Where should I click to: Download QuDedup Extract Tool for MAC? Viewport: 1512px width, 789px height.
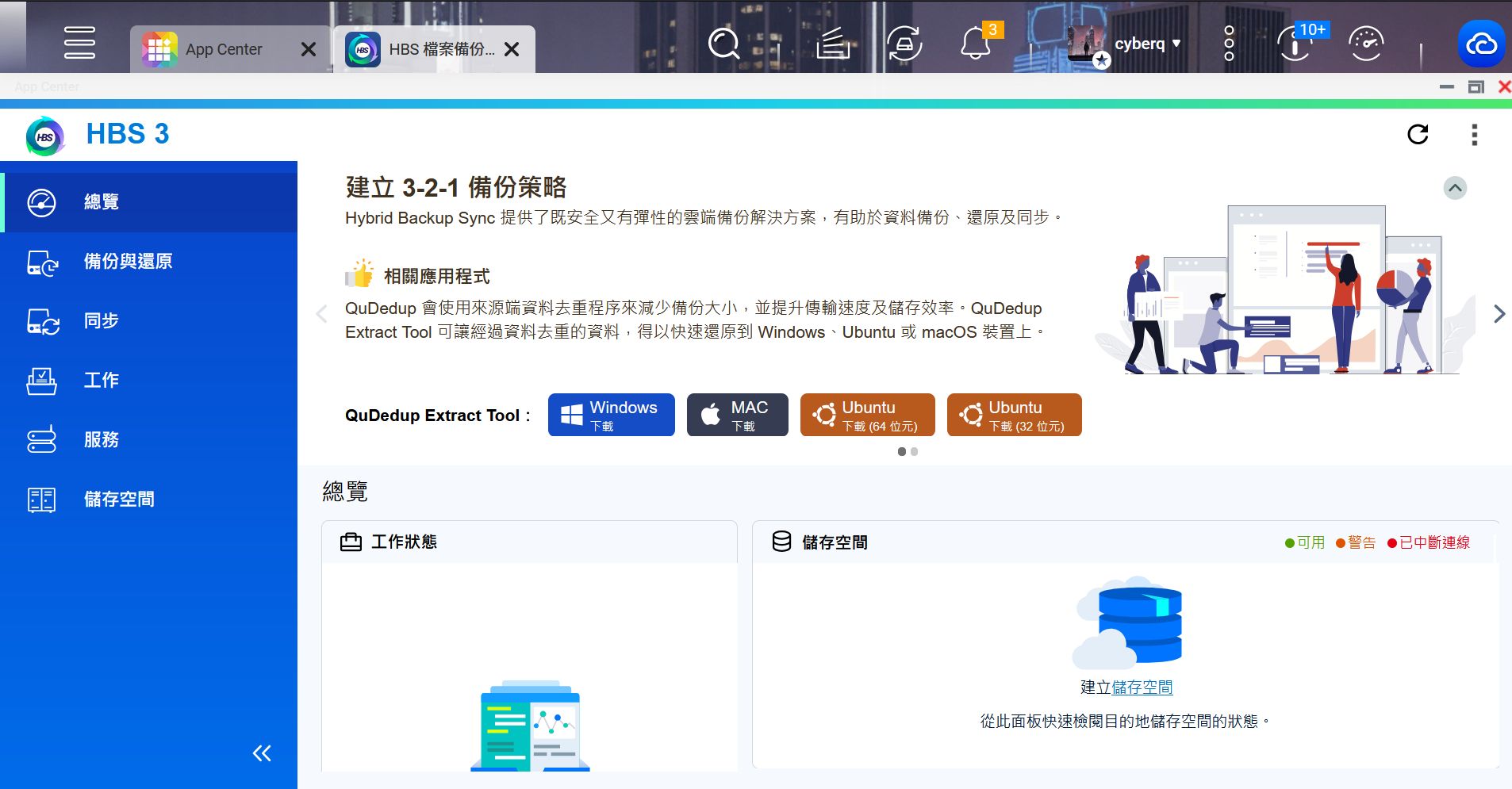click(738, 415)
